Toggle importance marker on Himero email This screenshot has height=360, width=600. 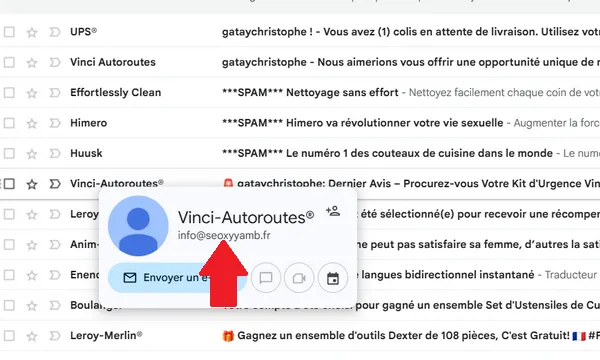[55, 123]
